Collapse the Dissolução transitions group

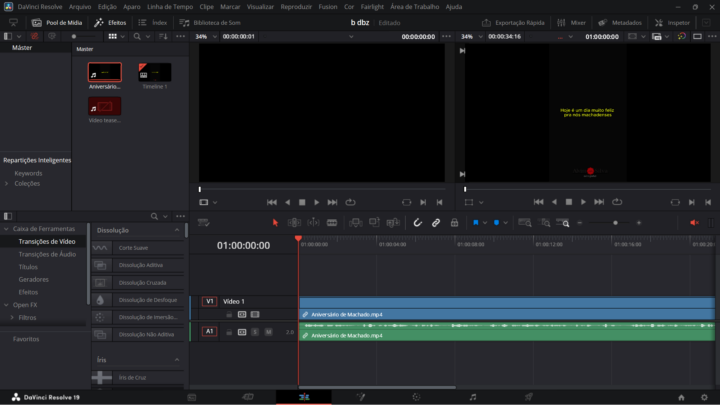177,230
